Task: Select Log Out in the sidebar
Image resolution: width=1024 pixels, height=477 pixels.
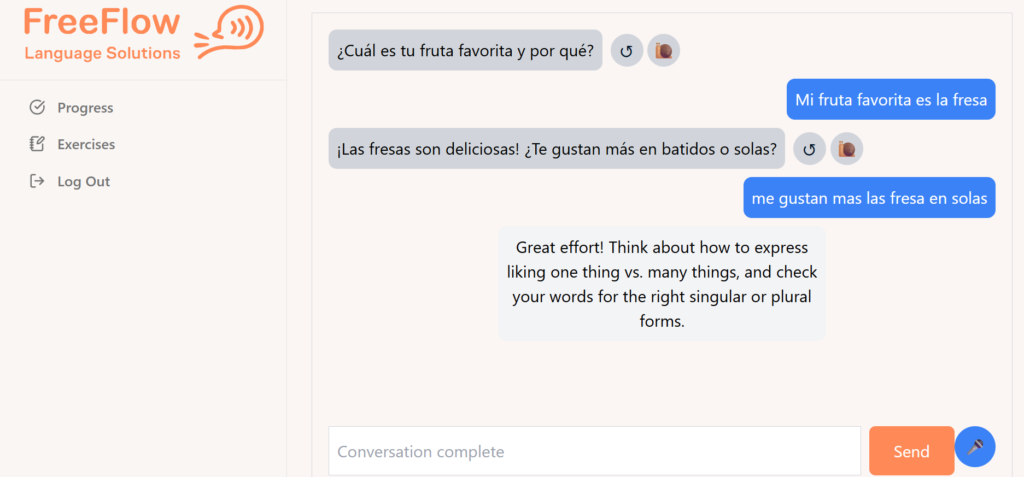Action: click(x=83, y=182)
